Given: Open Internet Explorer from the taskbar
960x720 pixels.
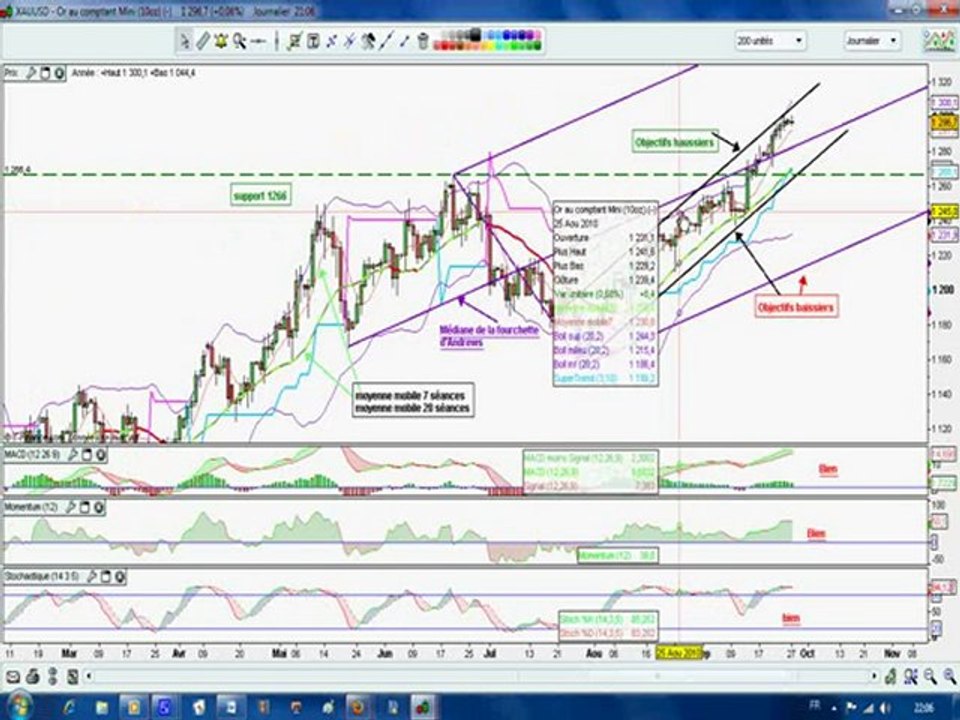Looking at the screenshot, I should [68, 708].
